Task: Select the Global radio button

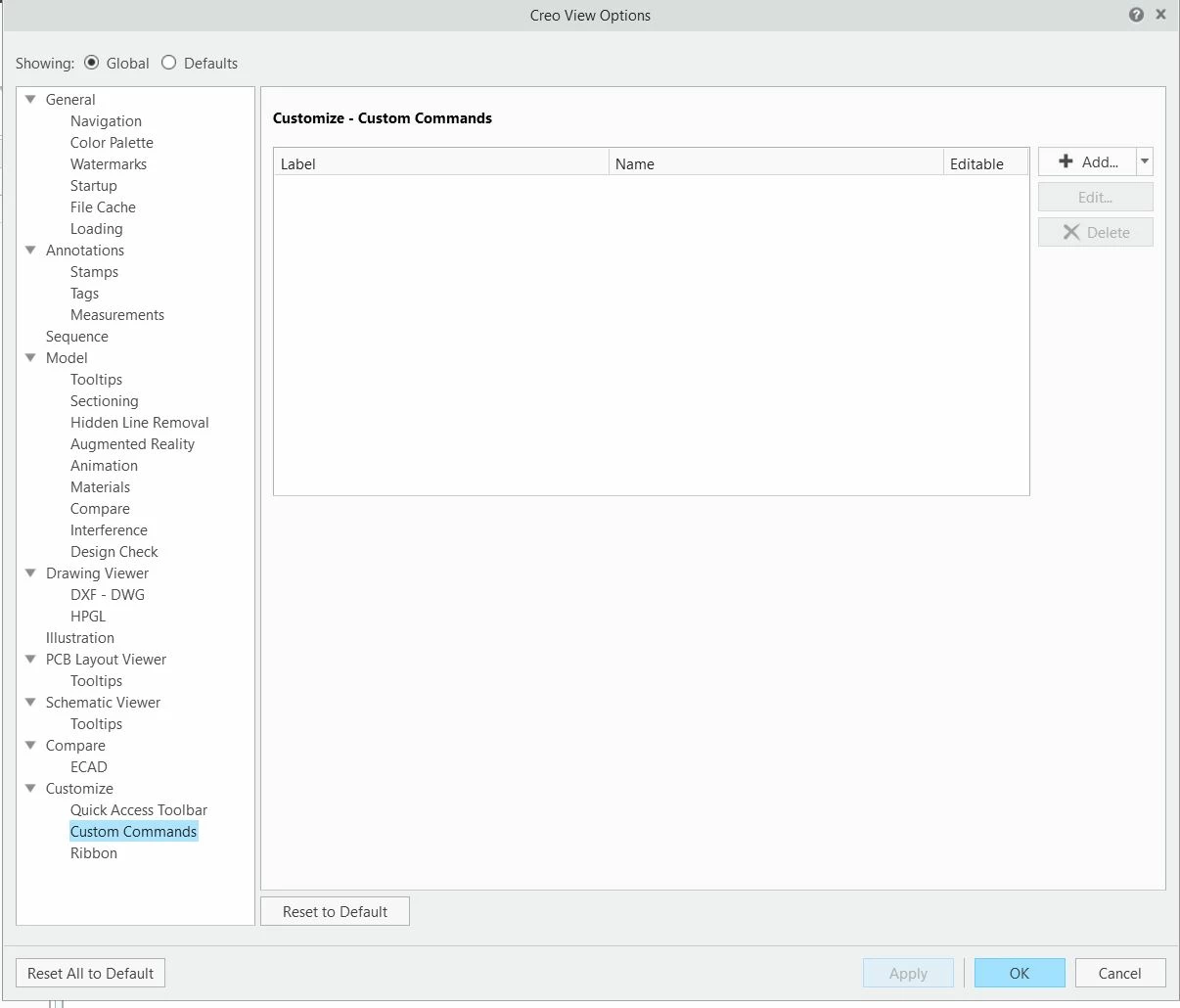Action: pos(92,63)
